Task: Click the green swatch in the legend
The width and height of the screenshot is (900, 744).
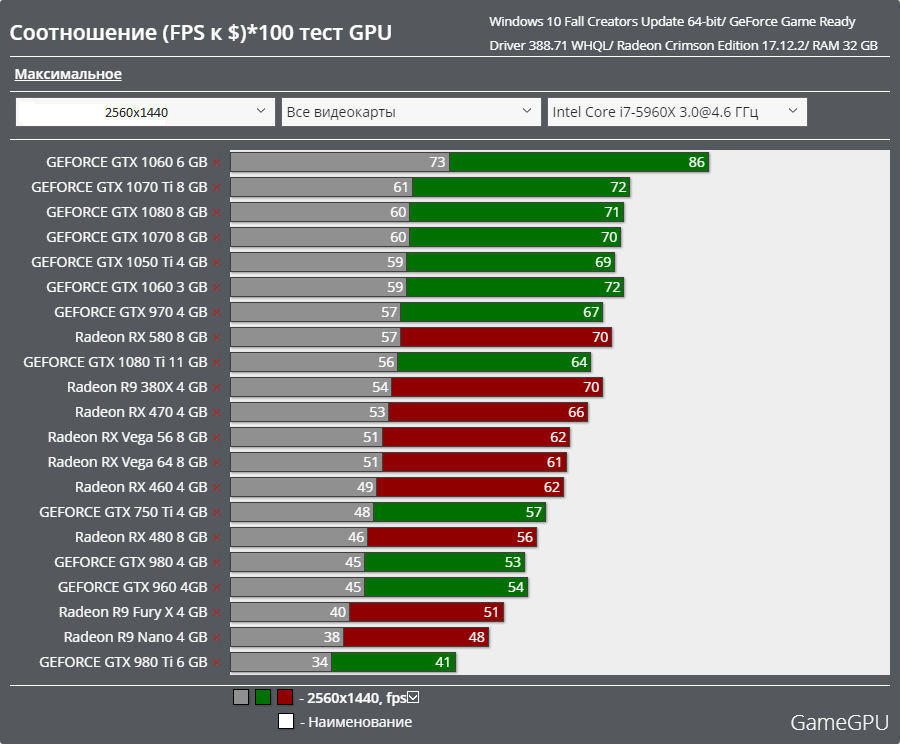Action: (263, 697)
